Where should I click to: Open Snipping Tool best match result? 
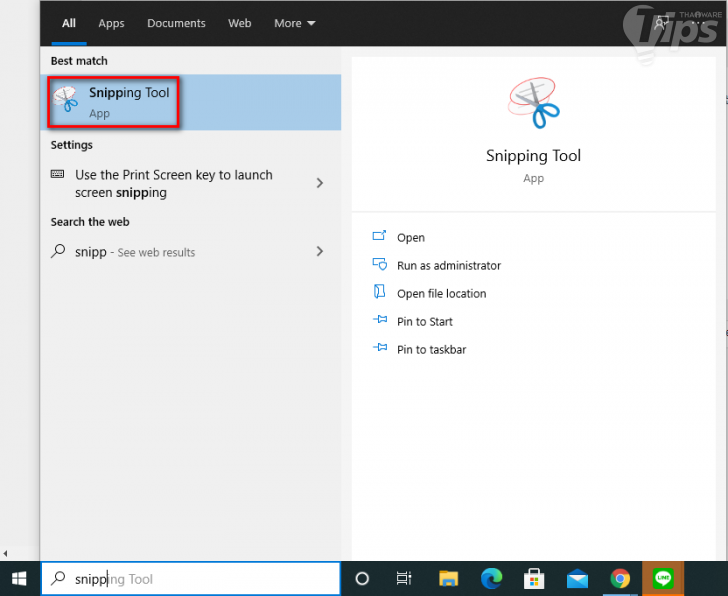click(x=190, y=102)
